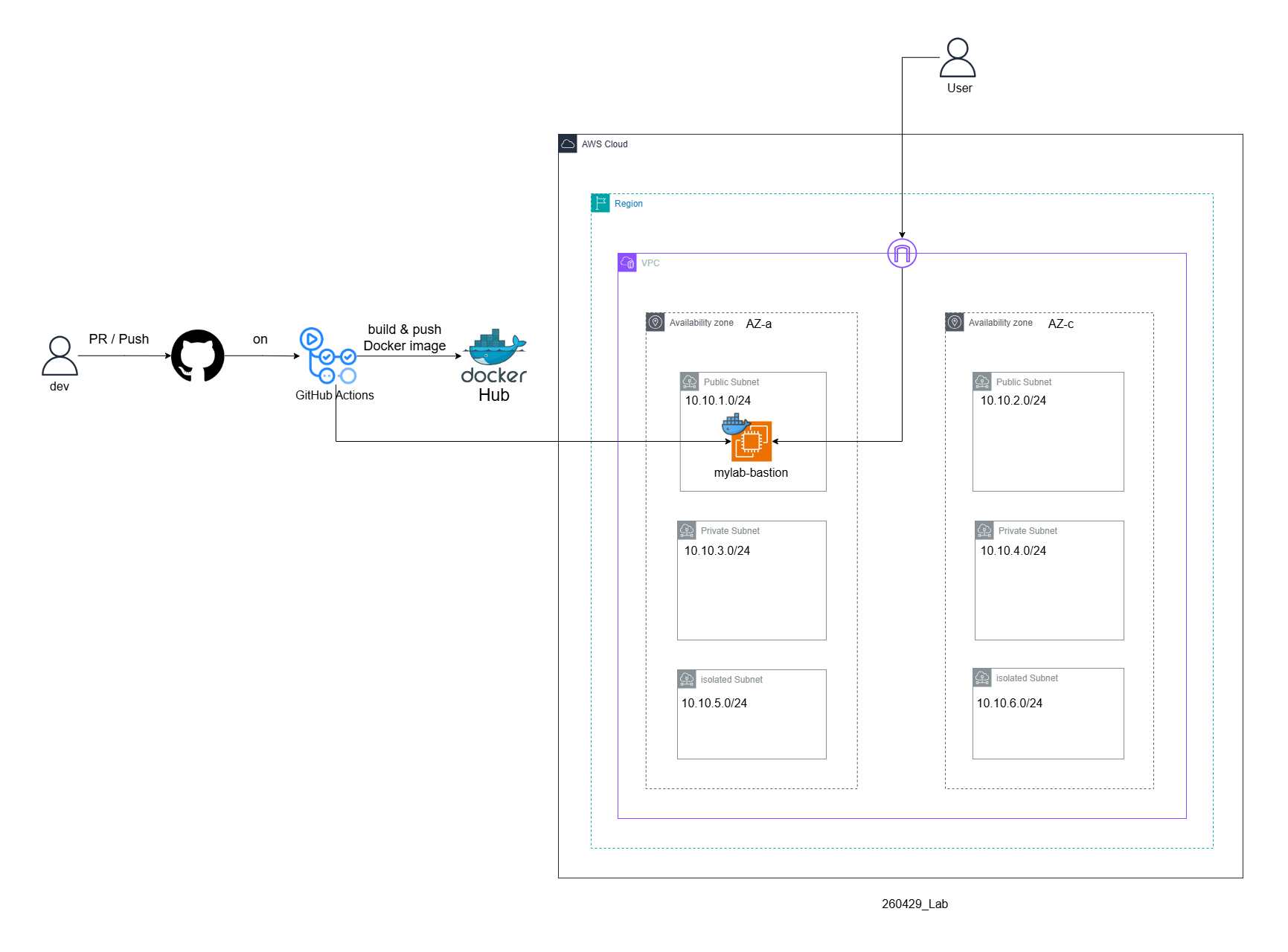
Task: Click the User figure above AWS Cloud
Action: point(958,57)
